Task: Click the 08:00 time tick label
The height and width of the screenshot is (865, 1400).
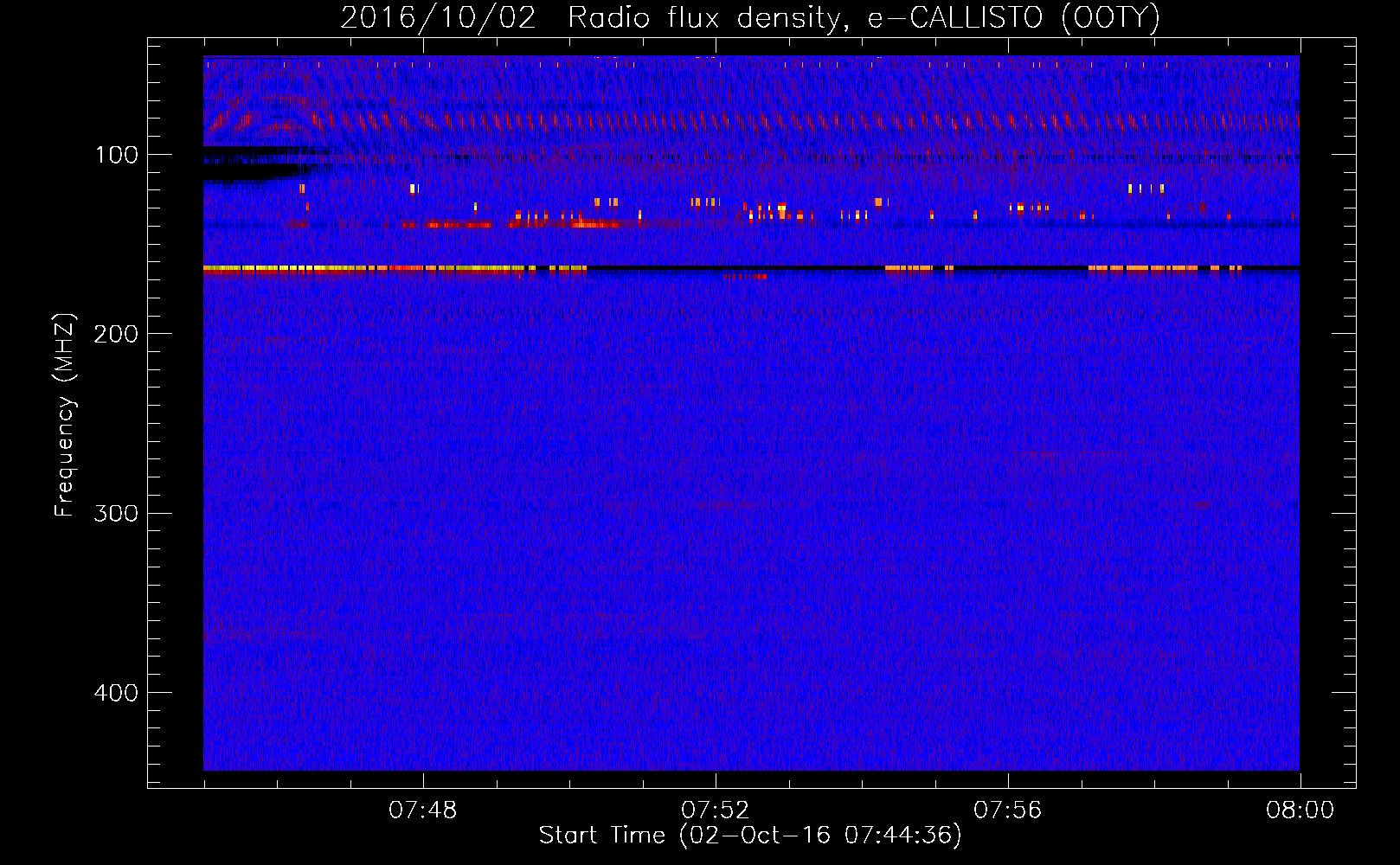Action: [1300, 811]
